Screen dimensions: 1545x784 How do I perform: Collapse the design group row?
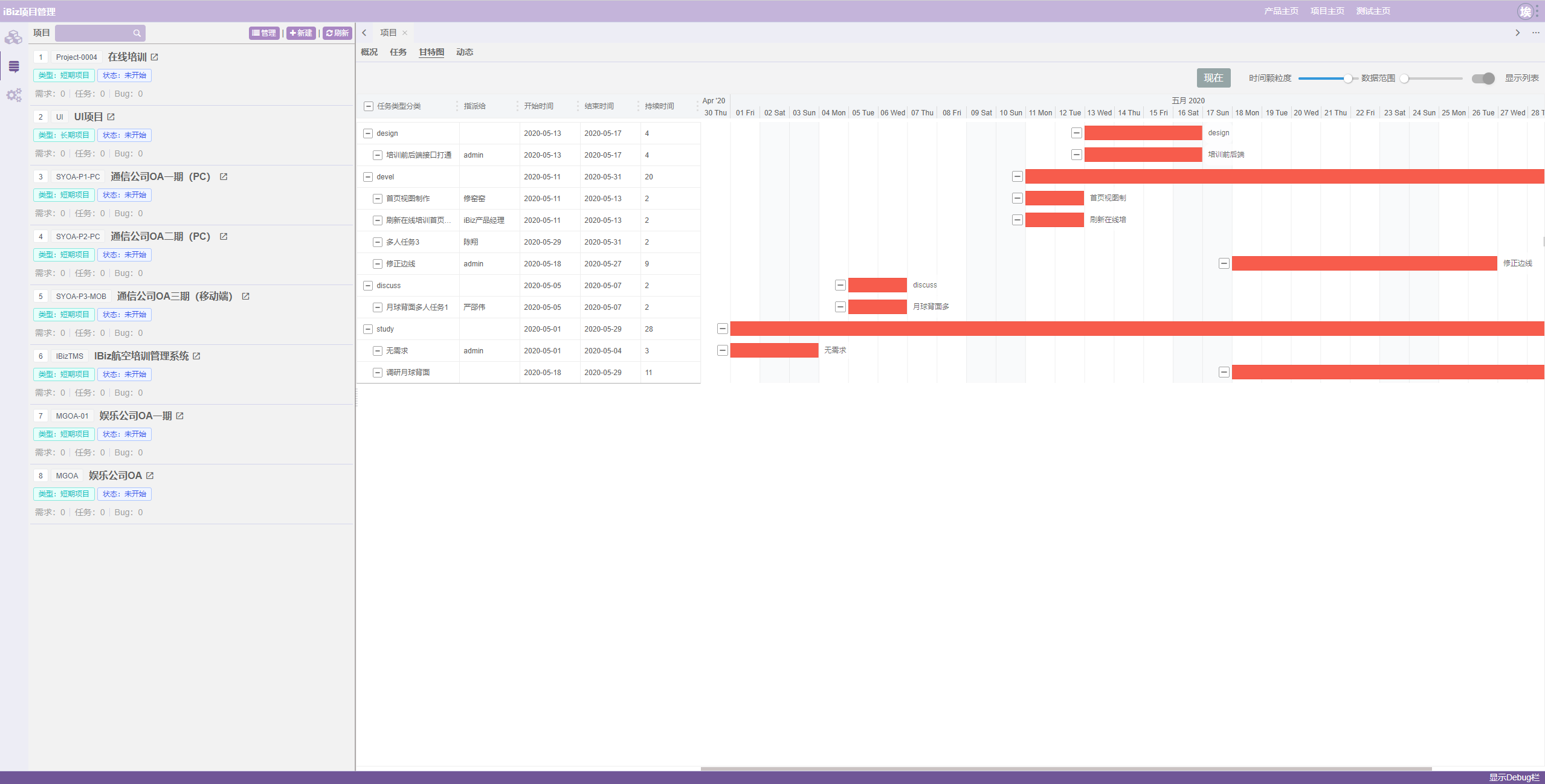tap(368, 133)
